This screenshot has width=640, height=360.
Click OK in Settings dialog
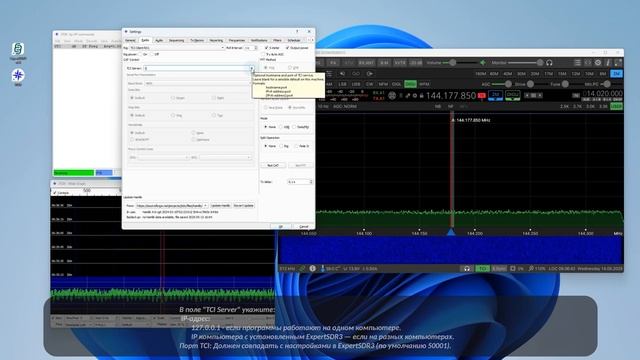pyautogui.click(x=280, y=227)
